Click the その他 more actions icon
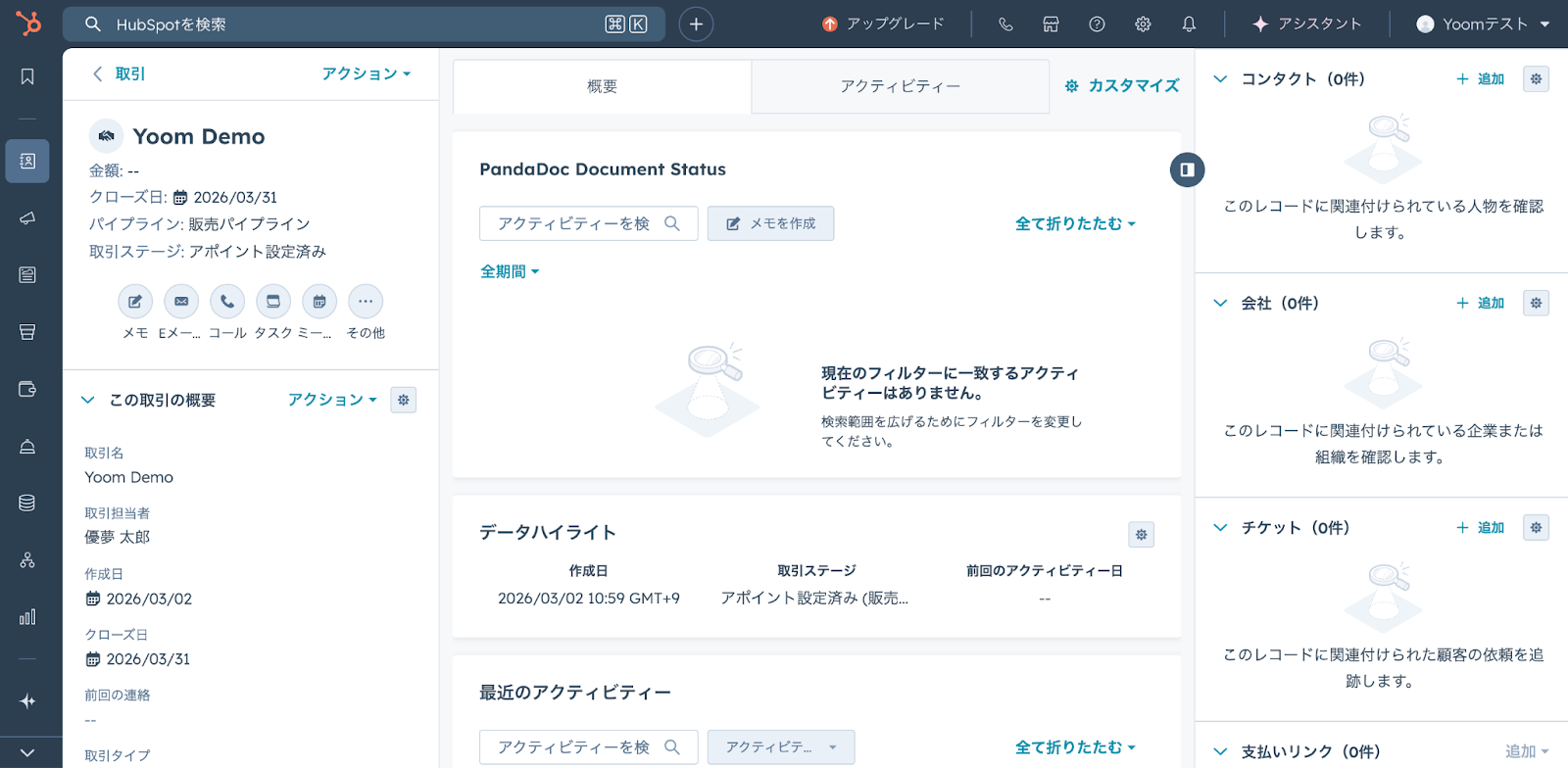This screenshot has height=768, width=1568. tap(366, 302)
